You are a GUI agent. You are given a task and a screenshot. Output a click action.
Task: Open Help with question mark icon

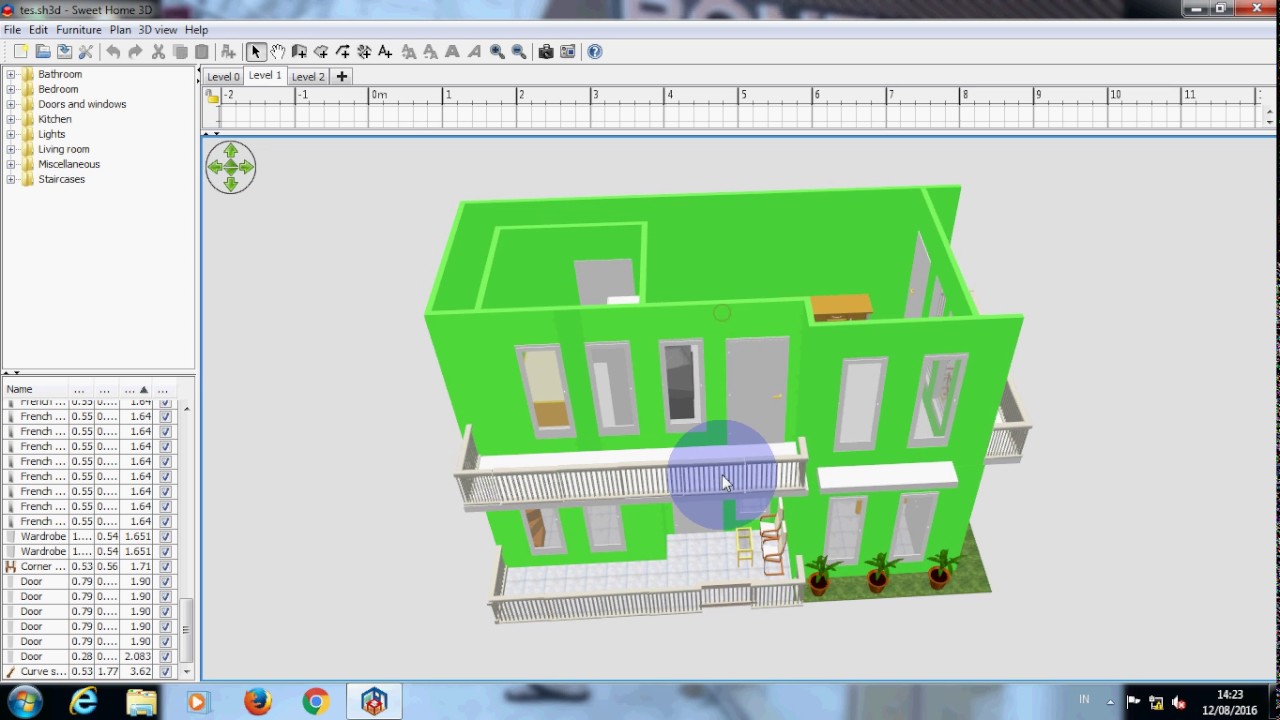click(x=595, y=52)
